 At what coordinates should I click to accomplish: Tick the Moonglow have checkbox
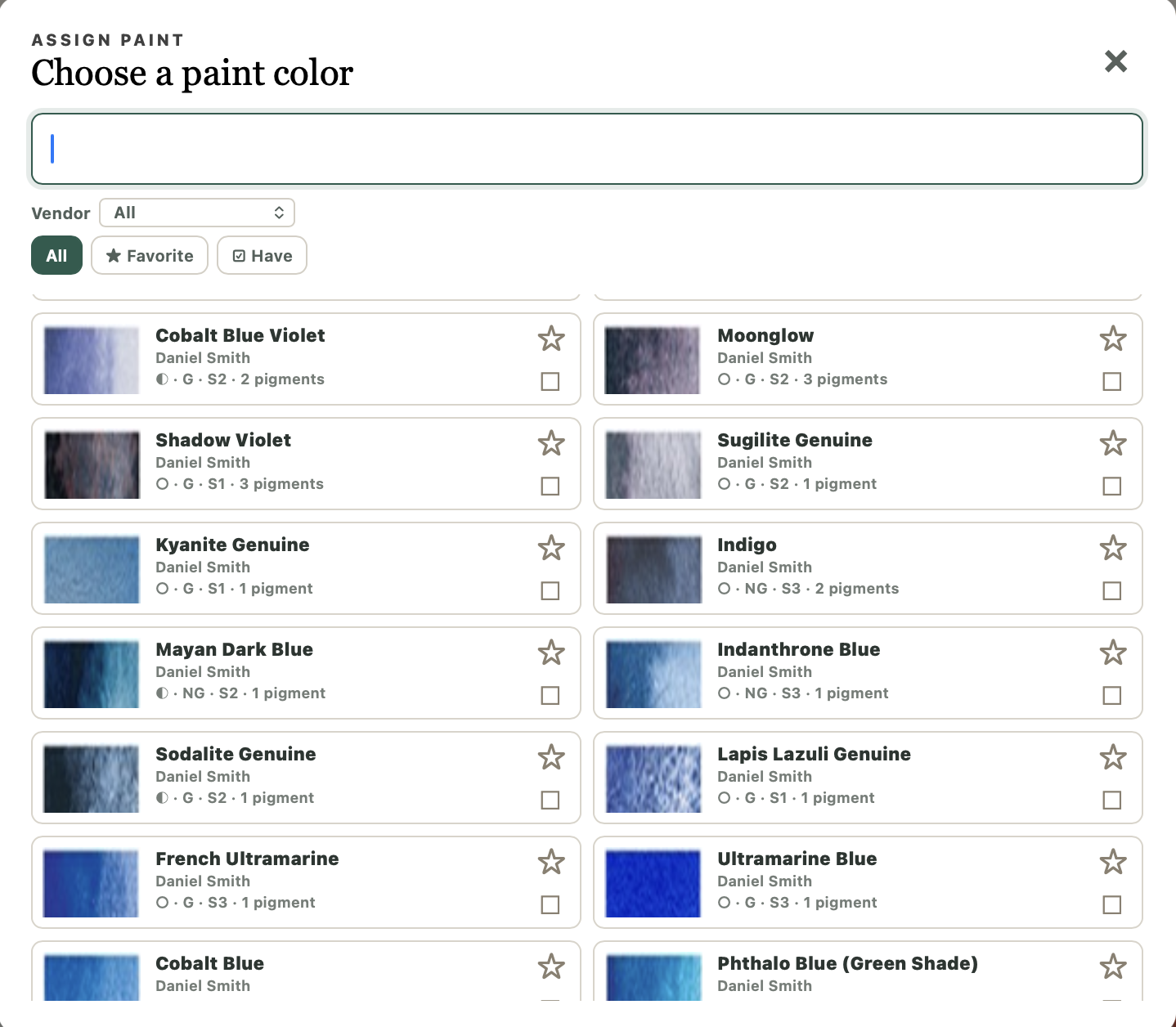(1112, 381)
